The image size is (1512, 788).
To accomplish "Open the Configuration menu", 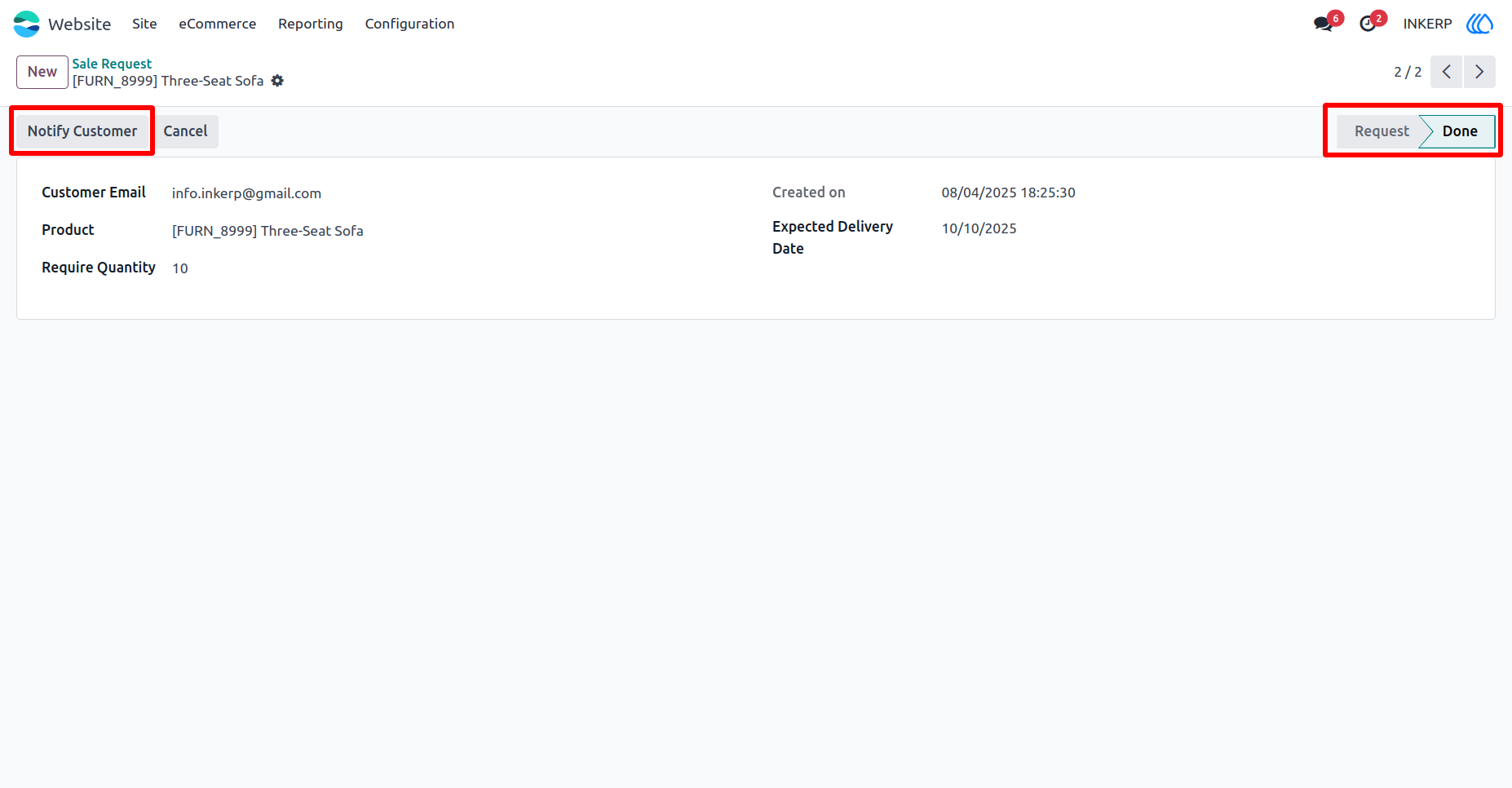I will pyautogui.click(x=409, y=24).
